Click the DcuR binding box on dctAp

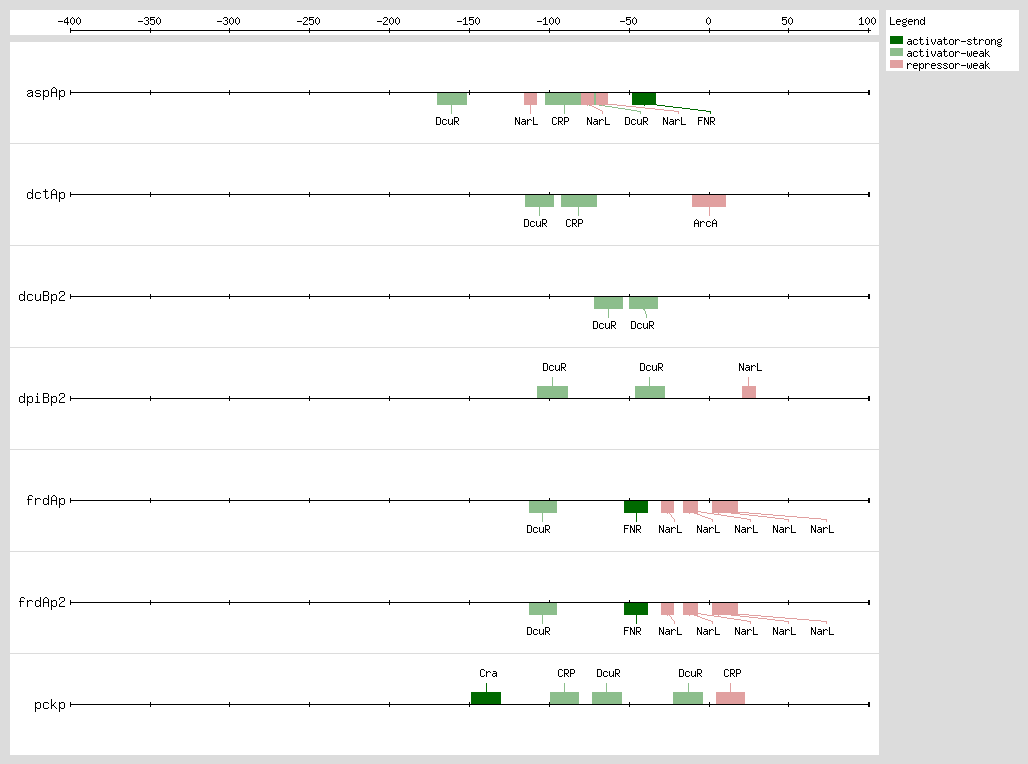(x=539, y=201)
